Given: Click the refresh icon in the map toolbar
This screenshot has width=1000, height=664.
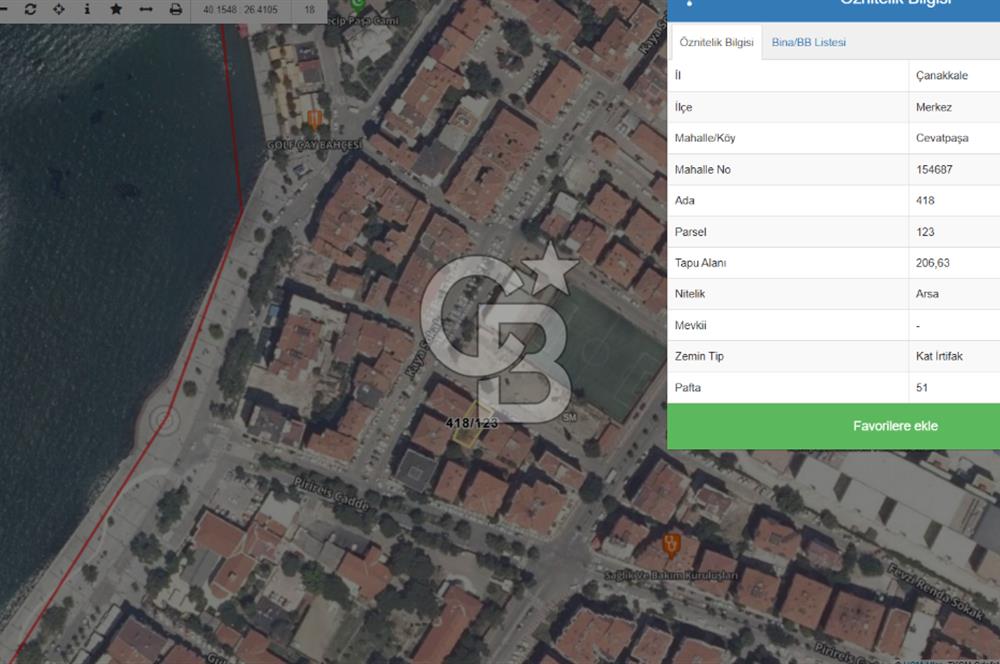Looking at the screenshot, I should (x=30, y=9).
